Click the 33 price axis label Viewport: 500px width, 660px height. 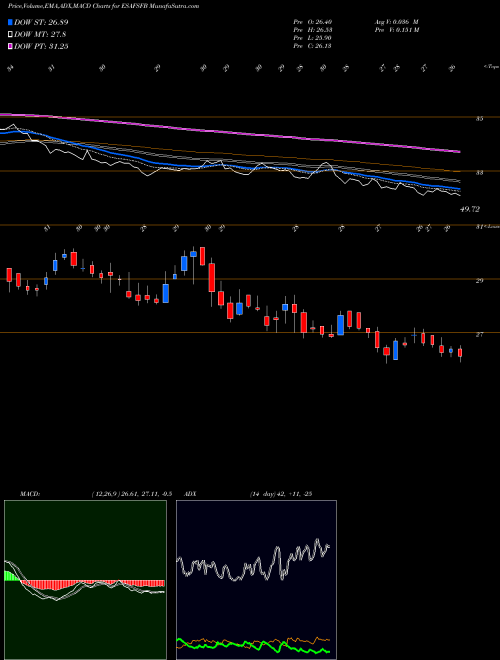click(x=479, y=172)
